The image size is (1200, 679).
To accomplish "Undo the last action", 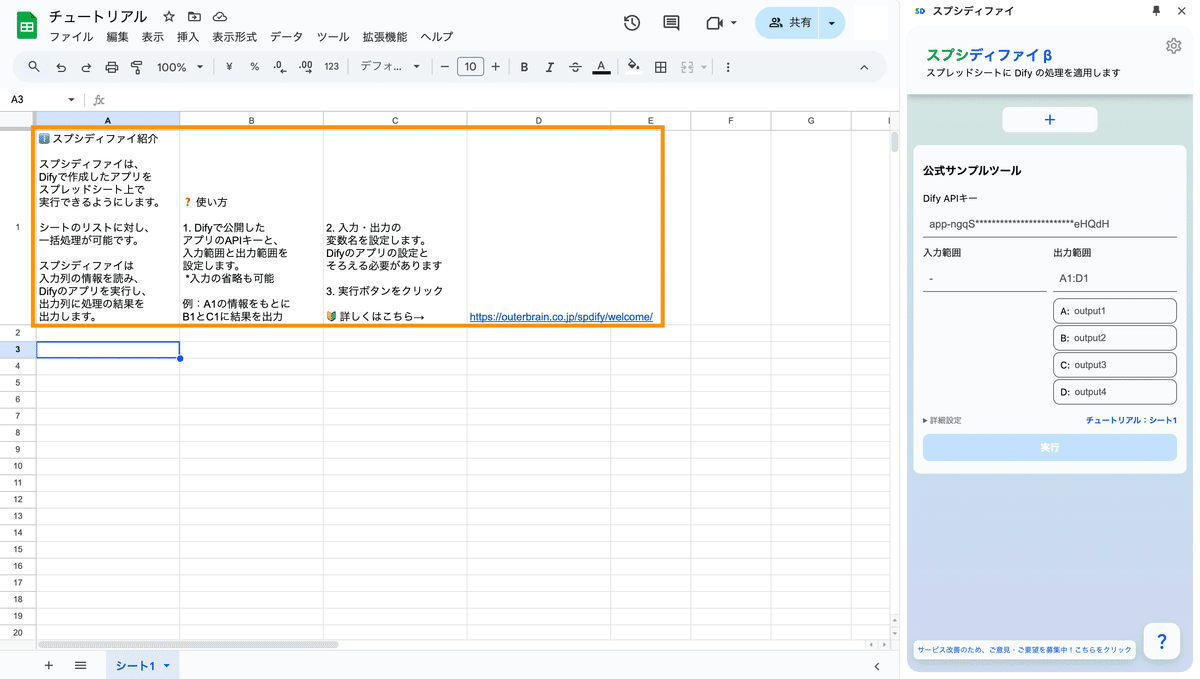I will click(61, 67).
